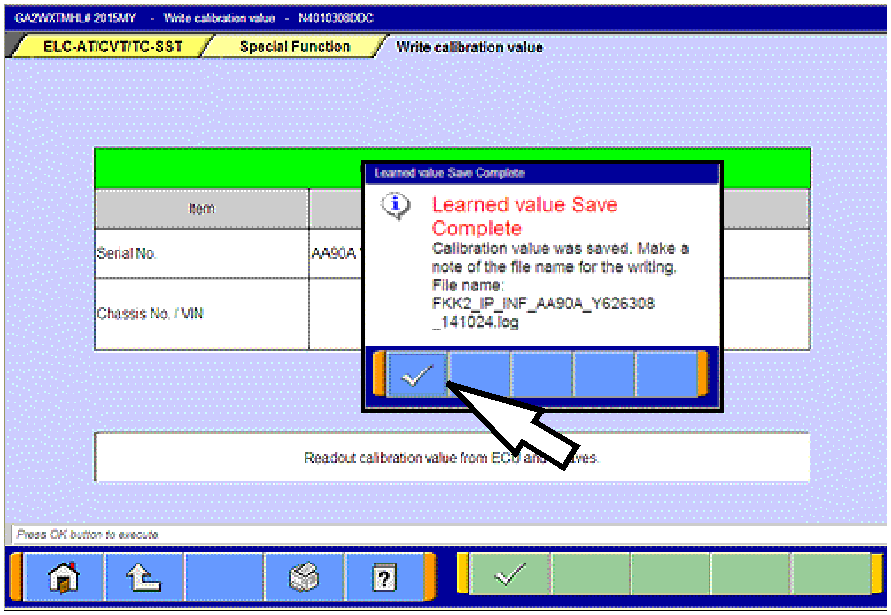The height and width of the screenshot is (615, 891).
Task: Click the printer icon in bottom toolbar
Action: tap(303, 577)
